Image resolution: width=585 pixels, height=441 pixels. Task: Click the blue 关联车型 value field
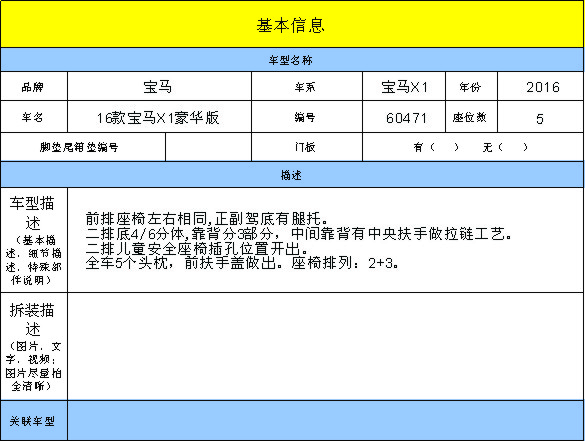coord(325,420)
